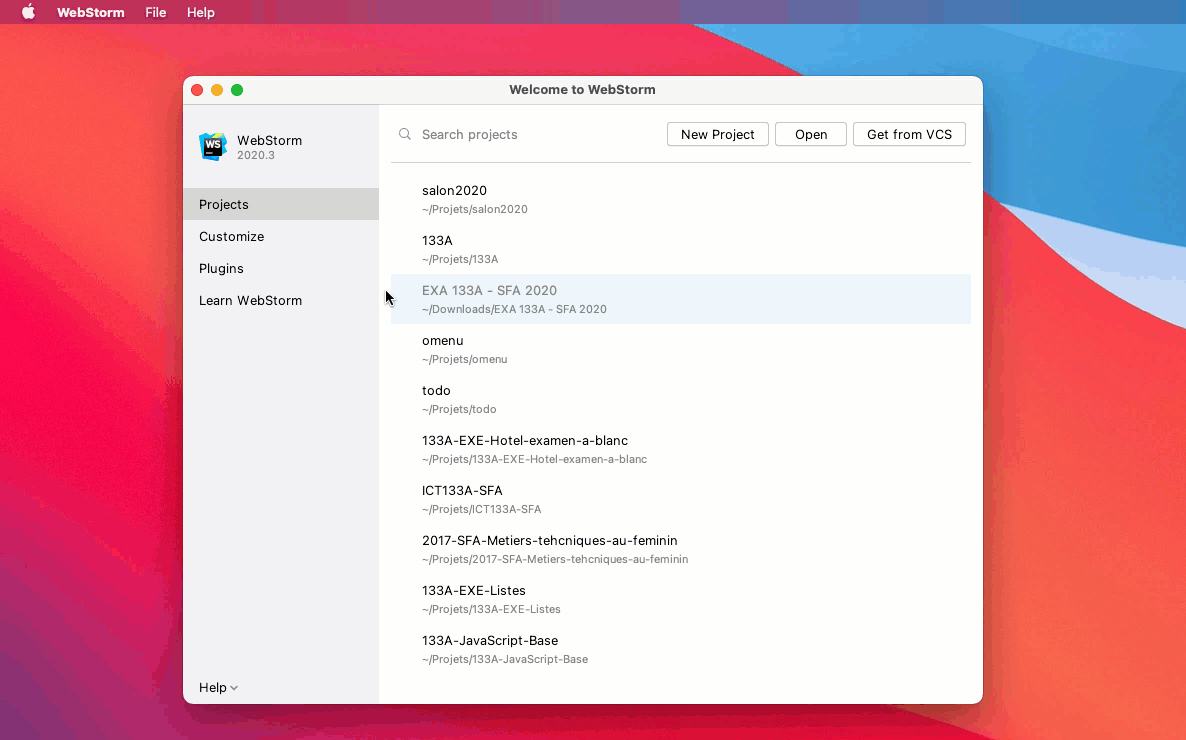1186x740 pixels.
Task: Open the WebStorm menu in menu bar
Action: click(x=91, y=12)
